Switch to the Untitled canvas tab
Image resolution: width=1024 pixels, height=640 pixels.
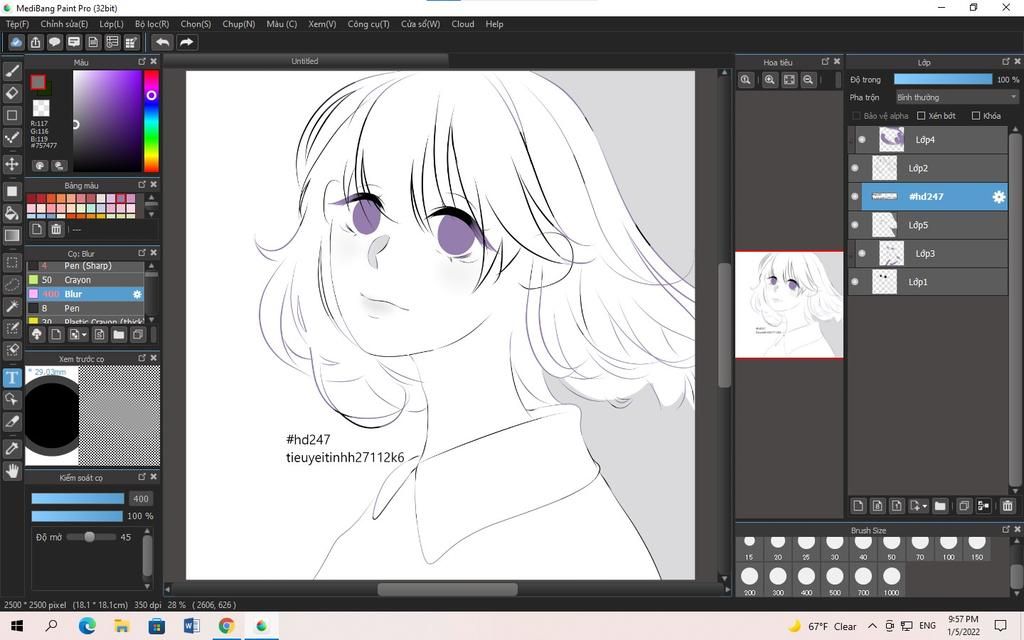click(x=305, y=61)
